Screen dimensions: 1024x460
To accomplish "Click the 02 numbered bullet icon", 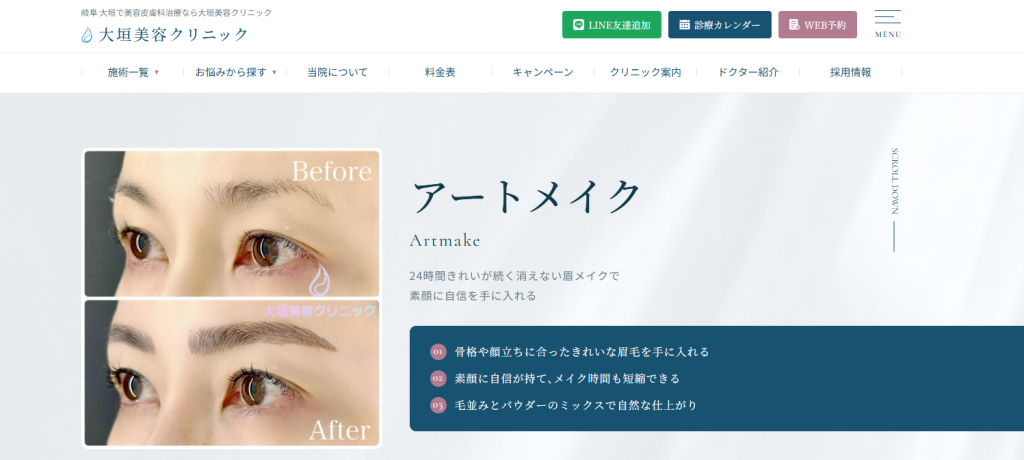I will (438, 378).
